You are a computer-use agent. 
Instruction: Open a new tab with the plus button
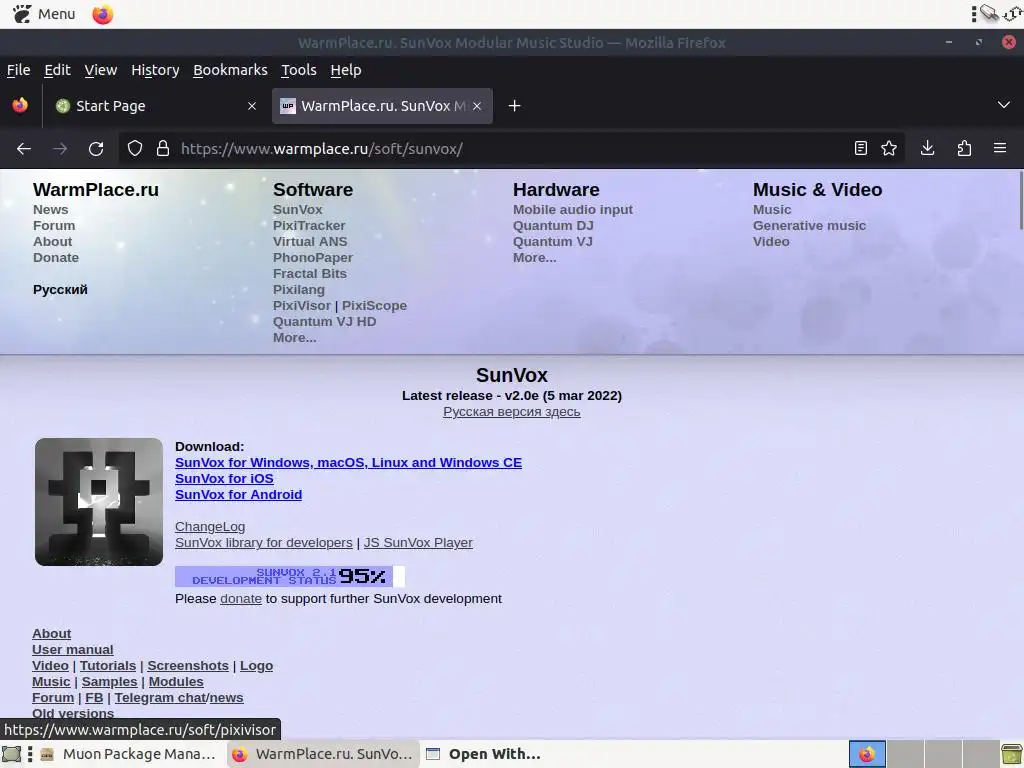[x=515, y=106]
